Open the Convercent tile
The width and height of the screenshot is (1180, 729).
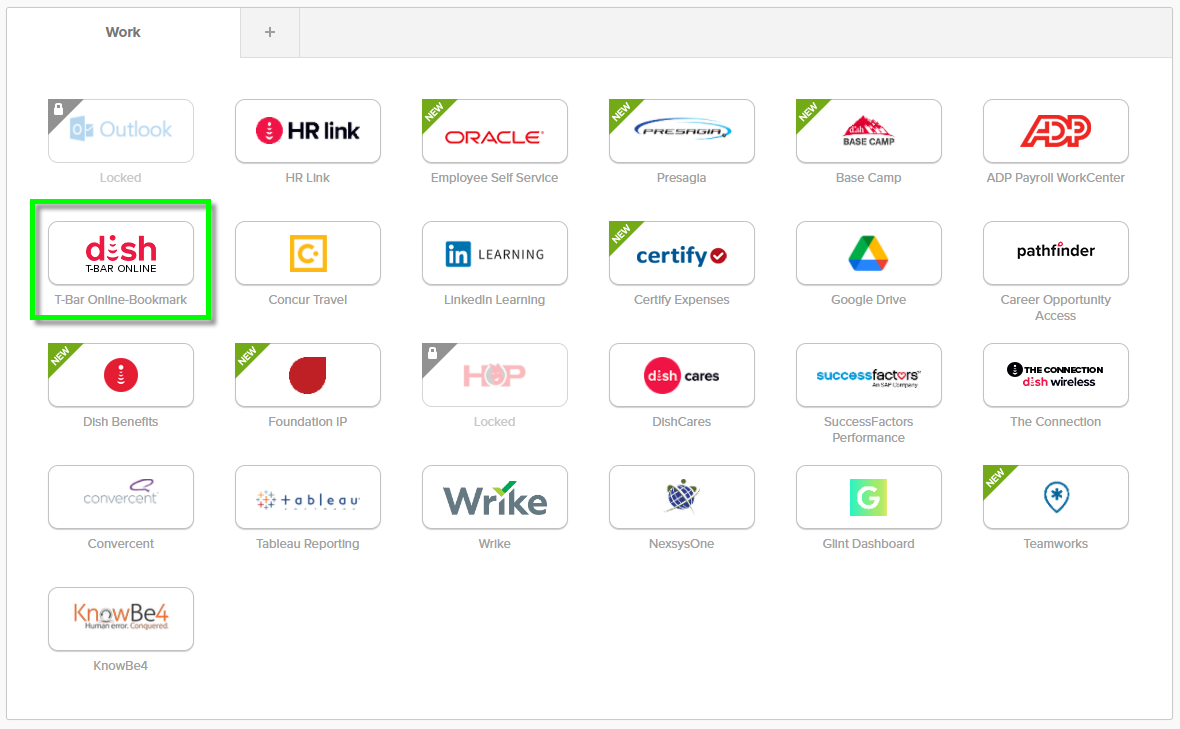coord(120,497)
